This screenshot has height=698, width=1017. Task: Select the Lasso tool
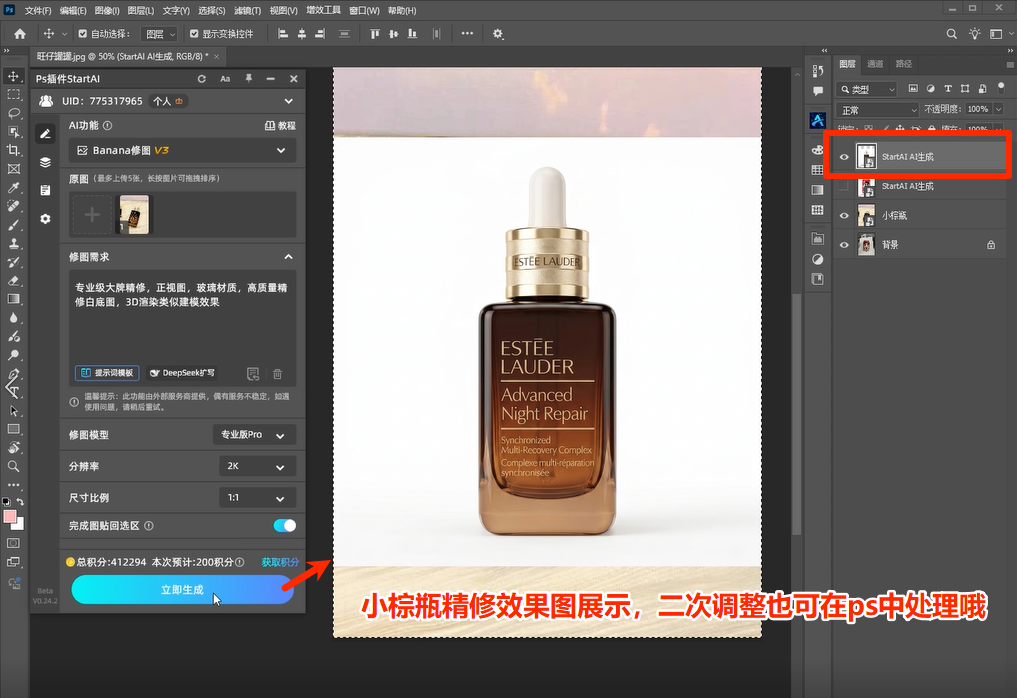13,113
